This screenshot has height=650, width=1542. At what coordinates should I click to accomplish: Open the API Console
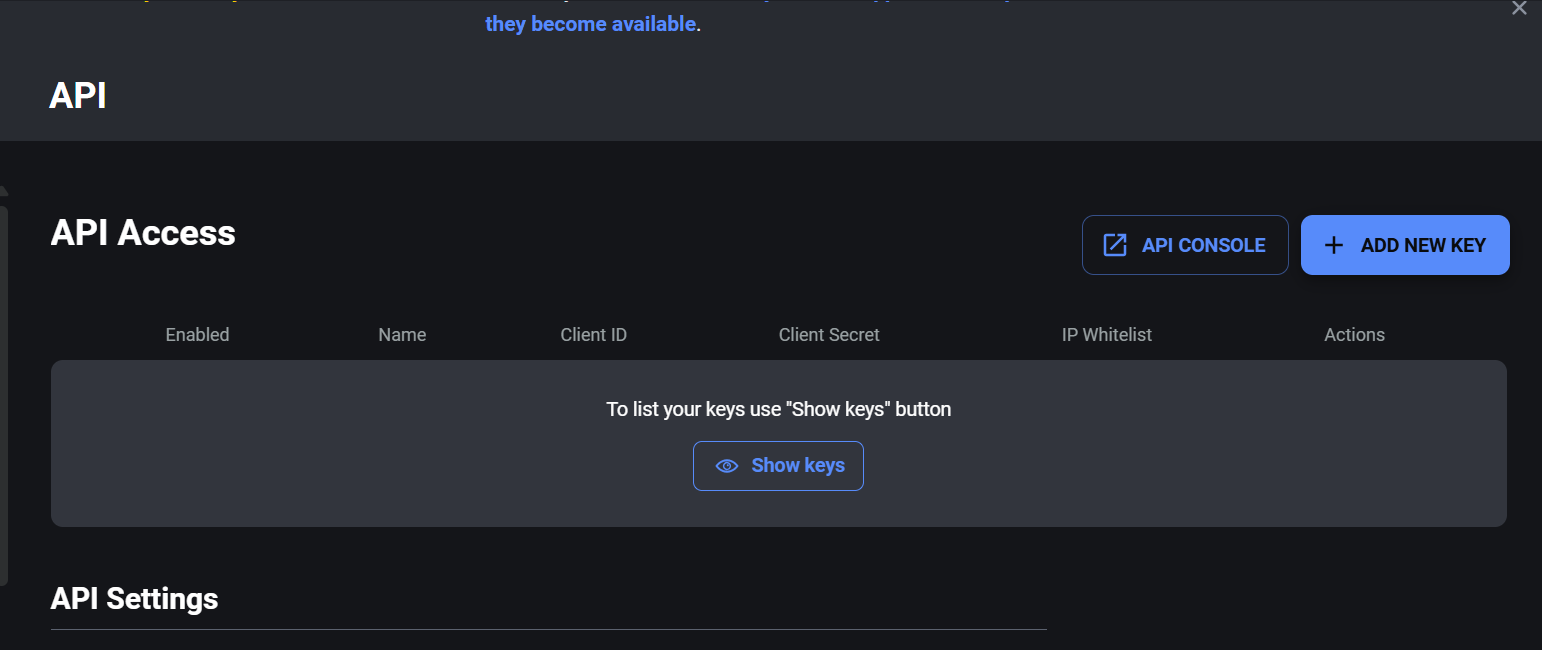[x=1185, y=244]
